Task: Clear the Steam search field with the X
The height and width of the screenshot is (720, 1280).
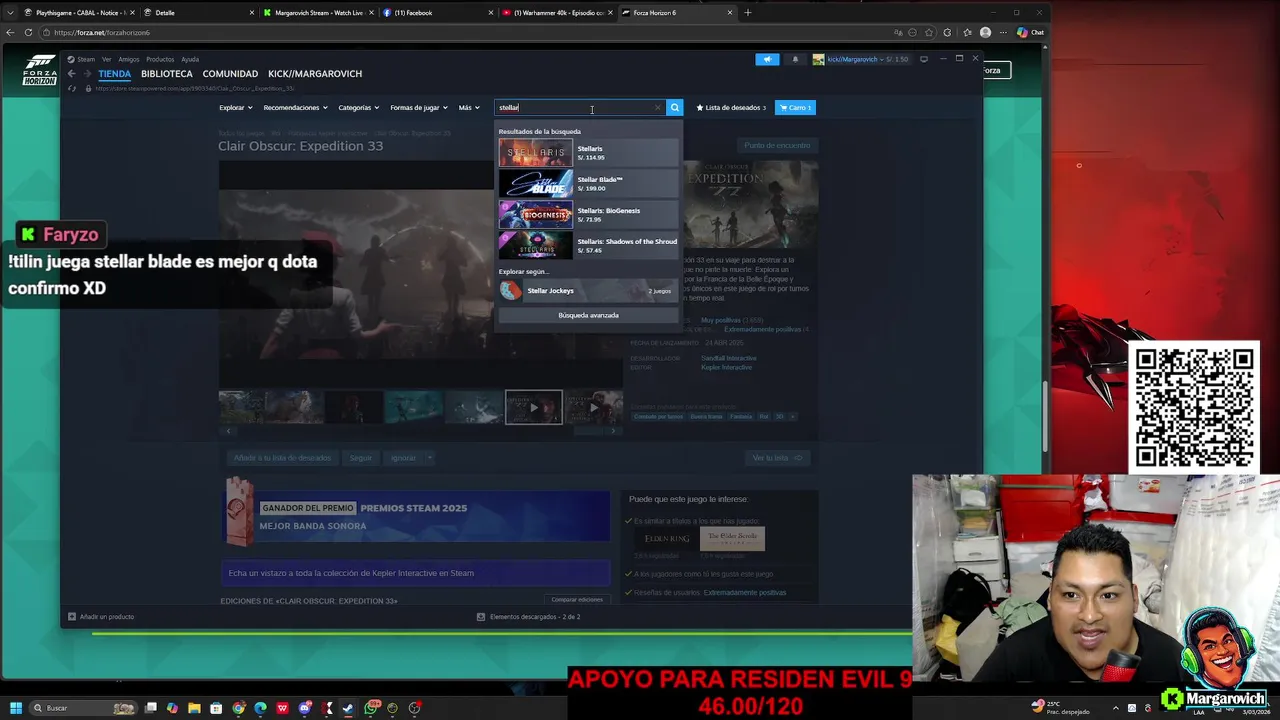Action: (x=657, y=107)
